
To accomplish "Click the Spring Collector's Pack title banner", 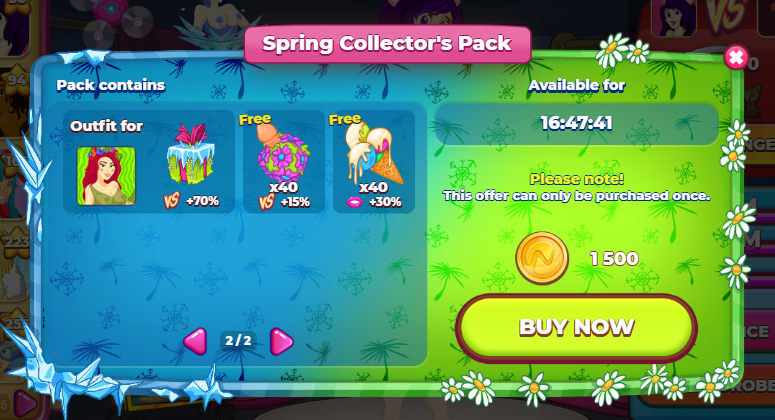I will 387,44.
